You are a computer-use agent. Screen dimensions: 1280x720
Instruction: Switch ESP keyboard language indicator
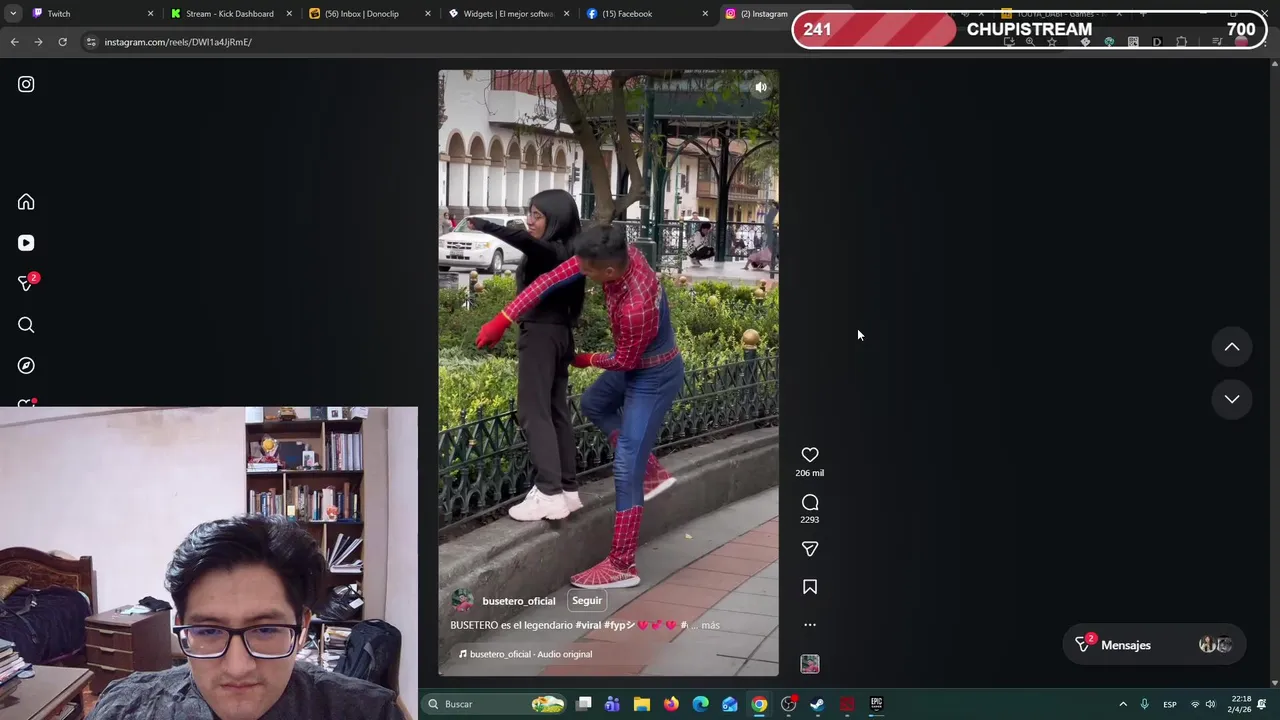(1169, 704)
